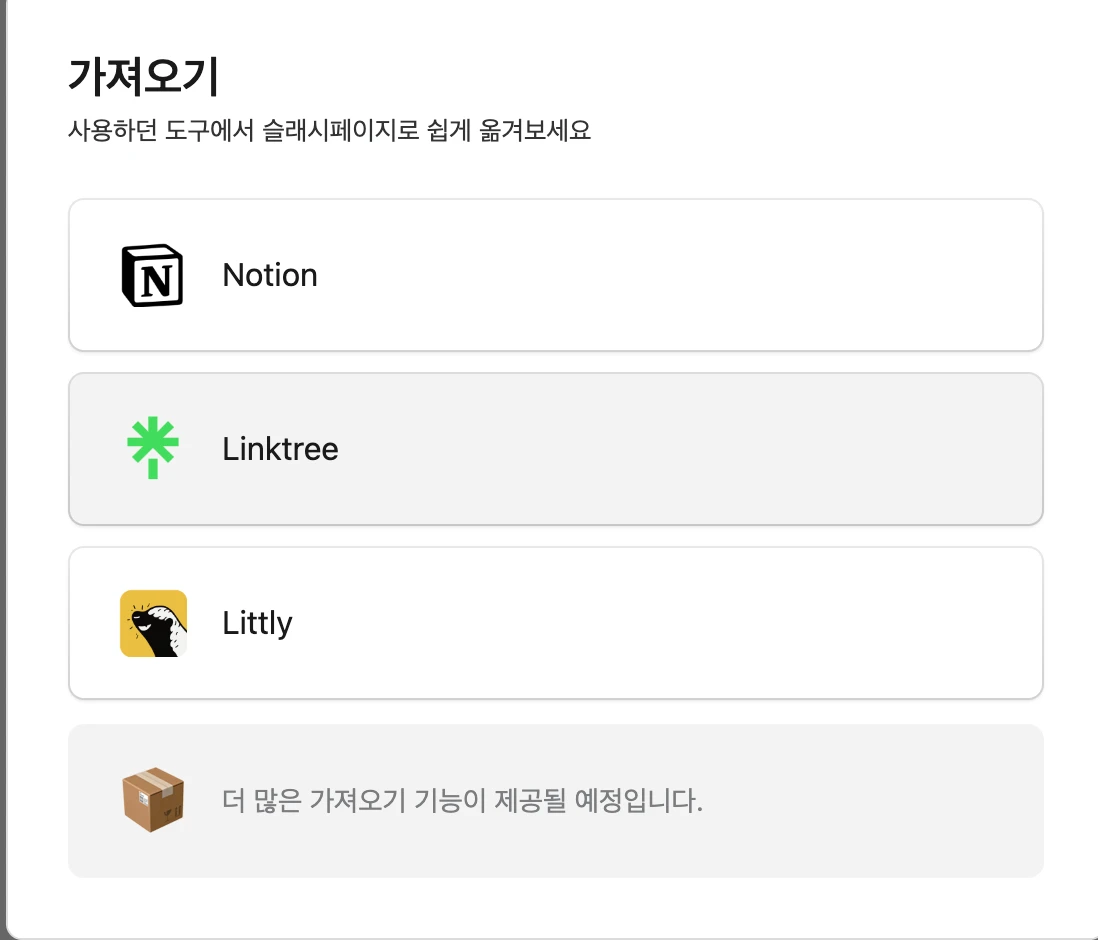The width and height of the screenshot is (1098, 940).
Task: Click the 가져오기 heading title
Action: (144, 76)
